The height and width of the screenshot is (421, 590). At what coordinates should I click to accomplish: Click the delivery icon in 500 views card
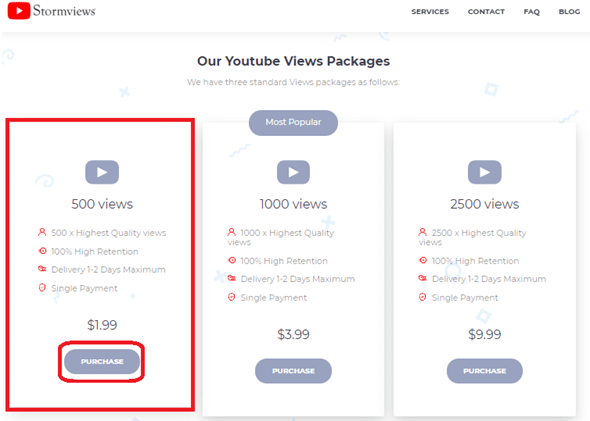(42, 269)
